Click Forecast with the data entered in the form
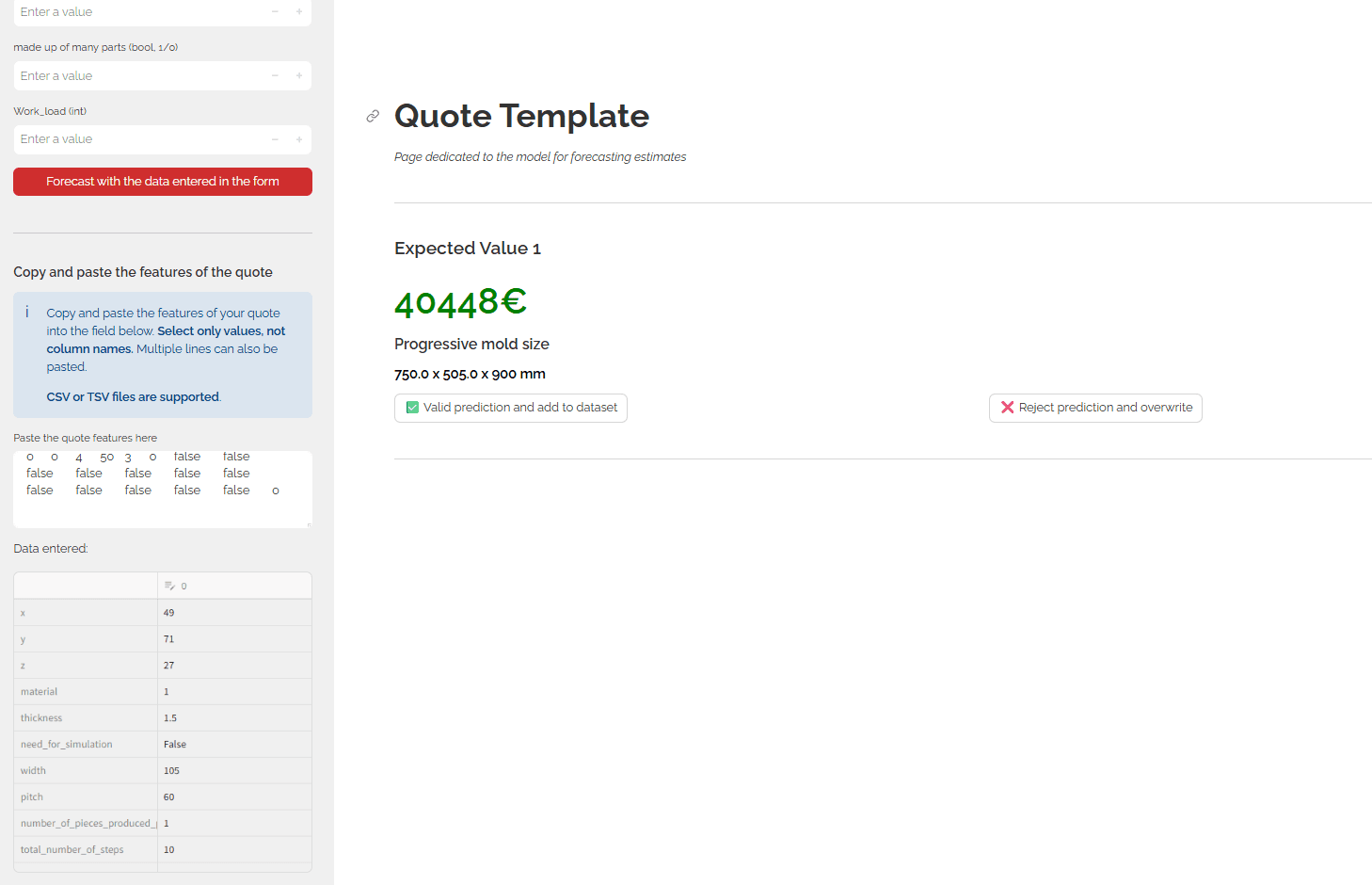The width and height of the screenshot is (1372, 885). coord(163,182)
